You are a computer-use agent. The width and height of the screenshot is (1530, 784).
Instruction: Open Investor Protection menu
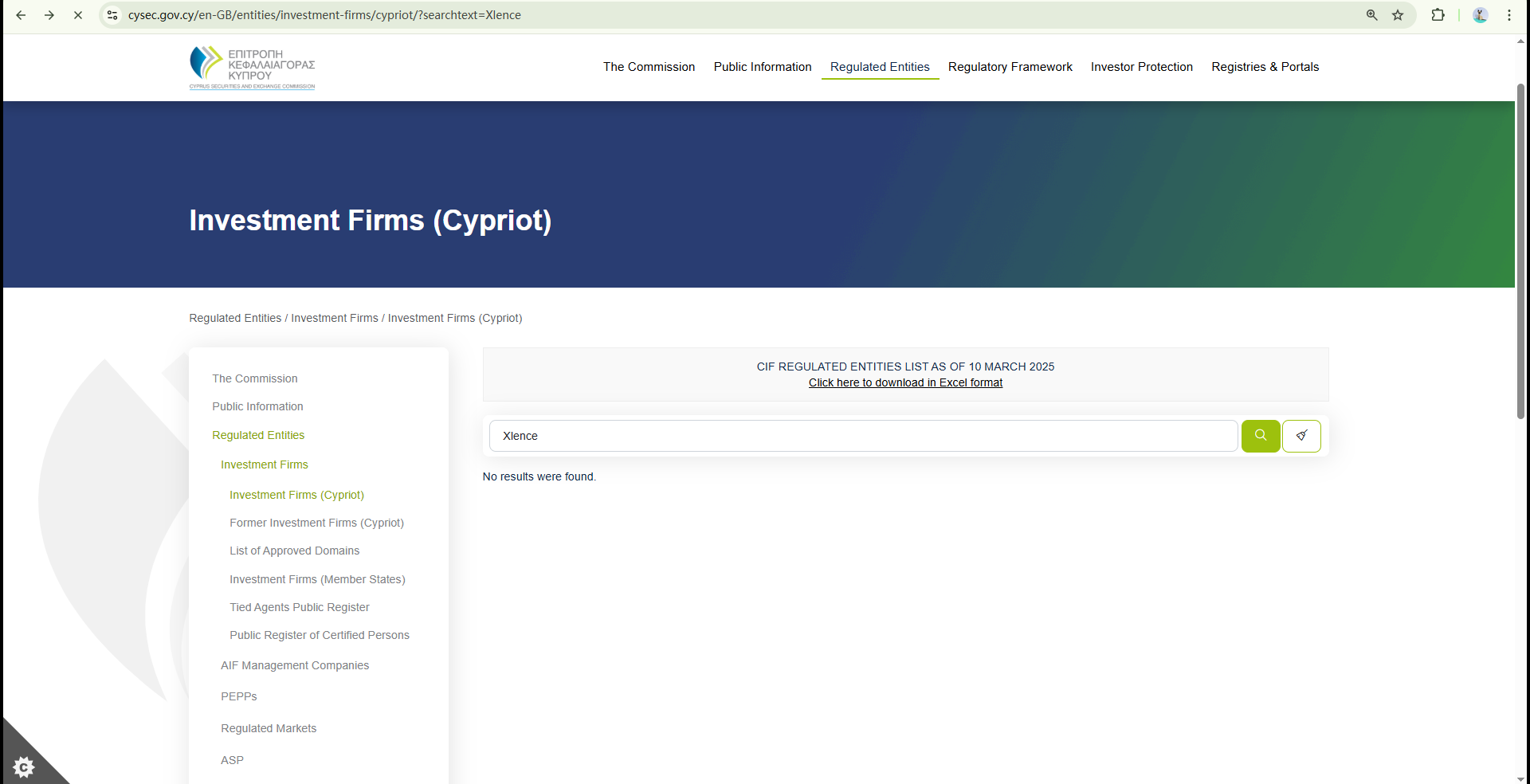coord(1141,67)
